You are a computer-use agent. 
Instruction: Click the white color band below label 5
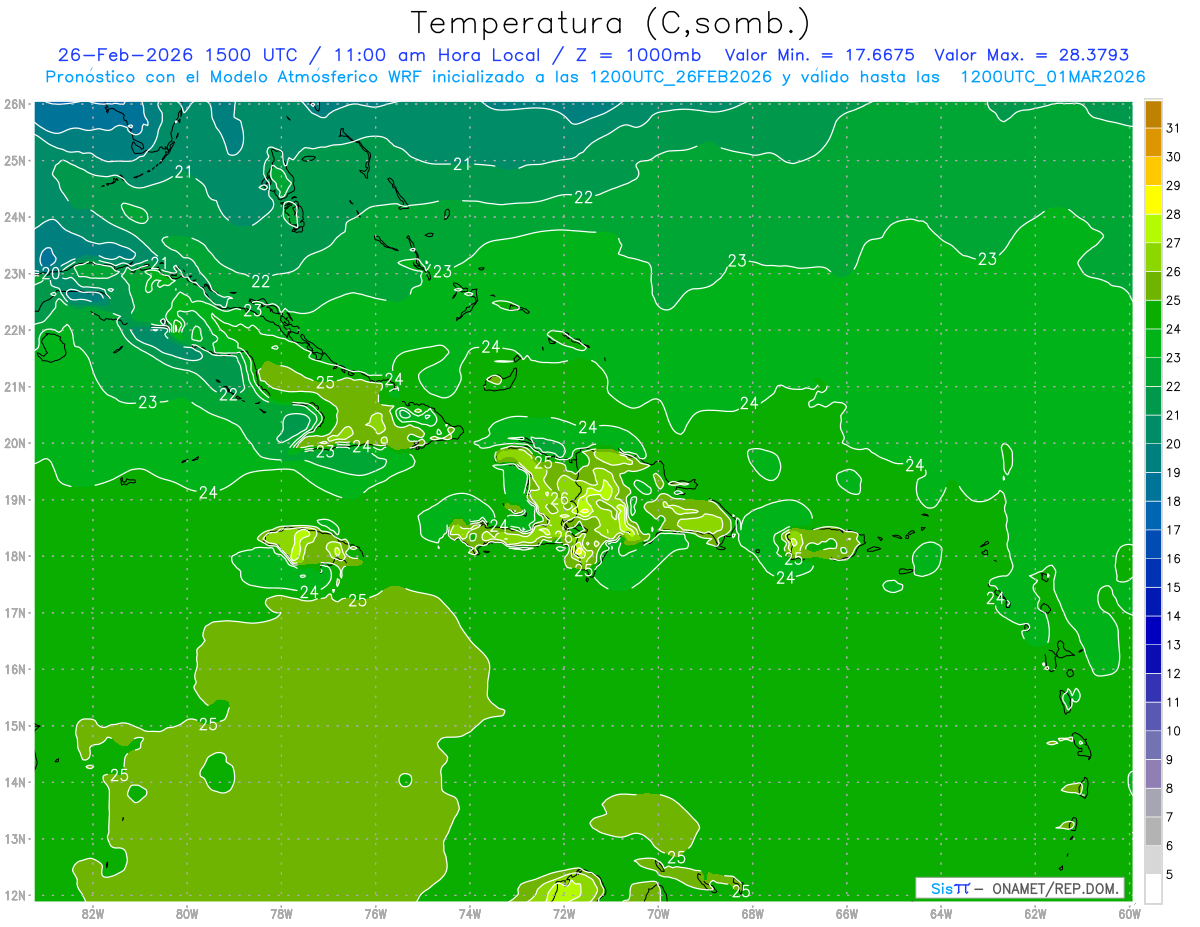1153,889
